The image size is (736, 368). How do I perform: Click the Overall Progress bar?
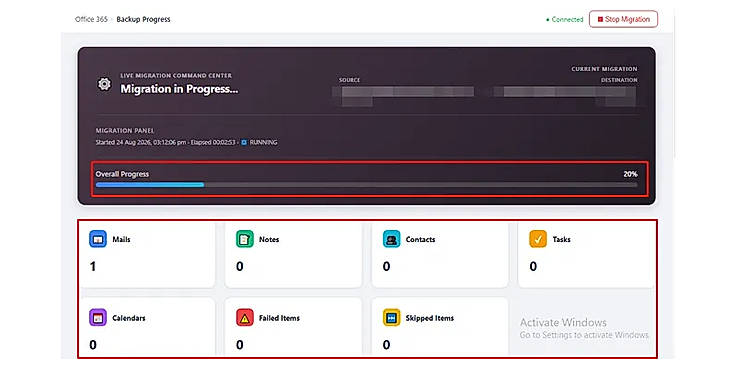point(367,185)
